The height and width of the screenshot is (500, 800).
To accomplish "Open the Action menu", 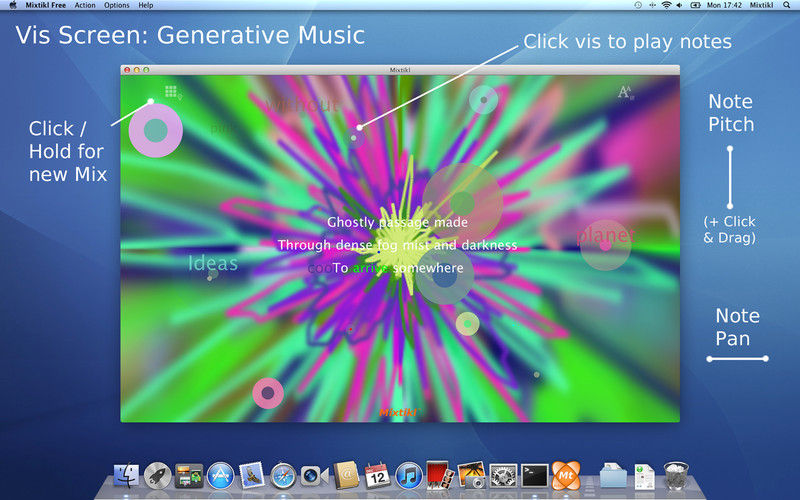I will click(x=85, y=5).
